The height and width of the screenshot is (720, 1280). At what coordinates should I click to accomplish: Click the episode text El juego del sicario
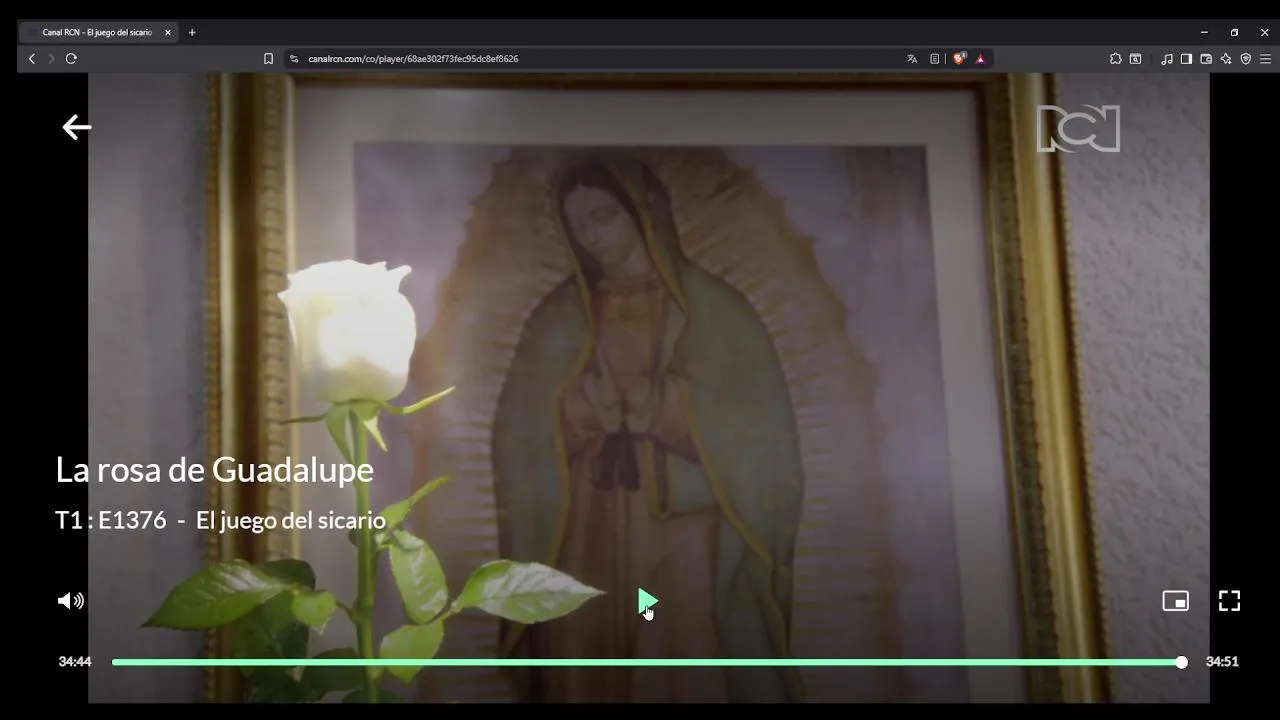291,520
